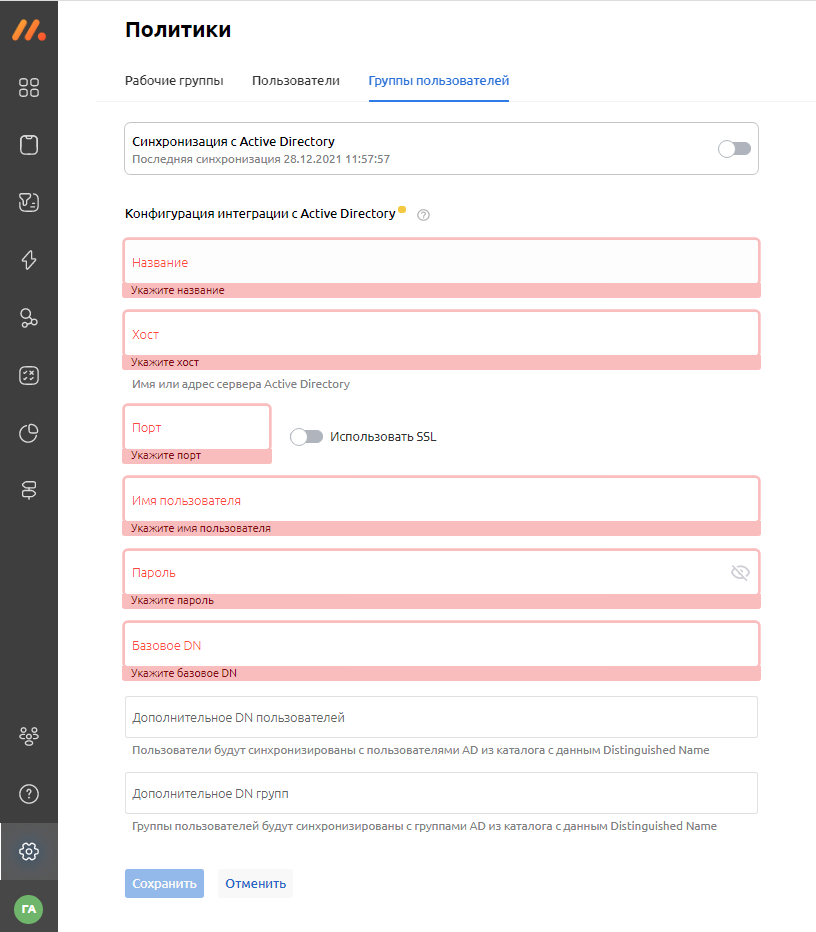This screenshot has height=932, width=816.
Task: Click the Сохранить button
Action: [164, 883]
